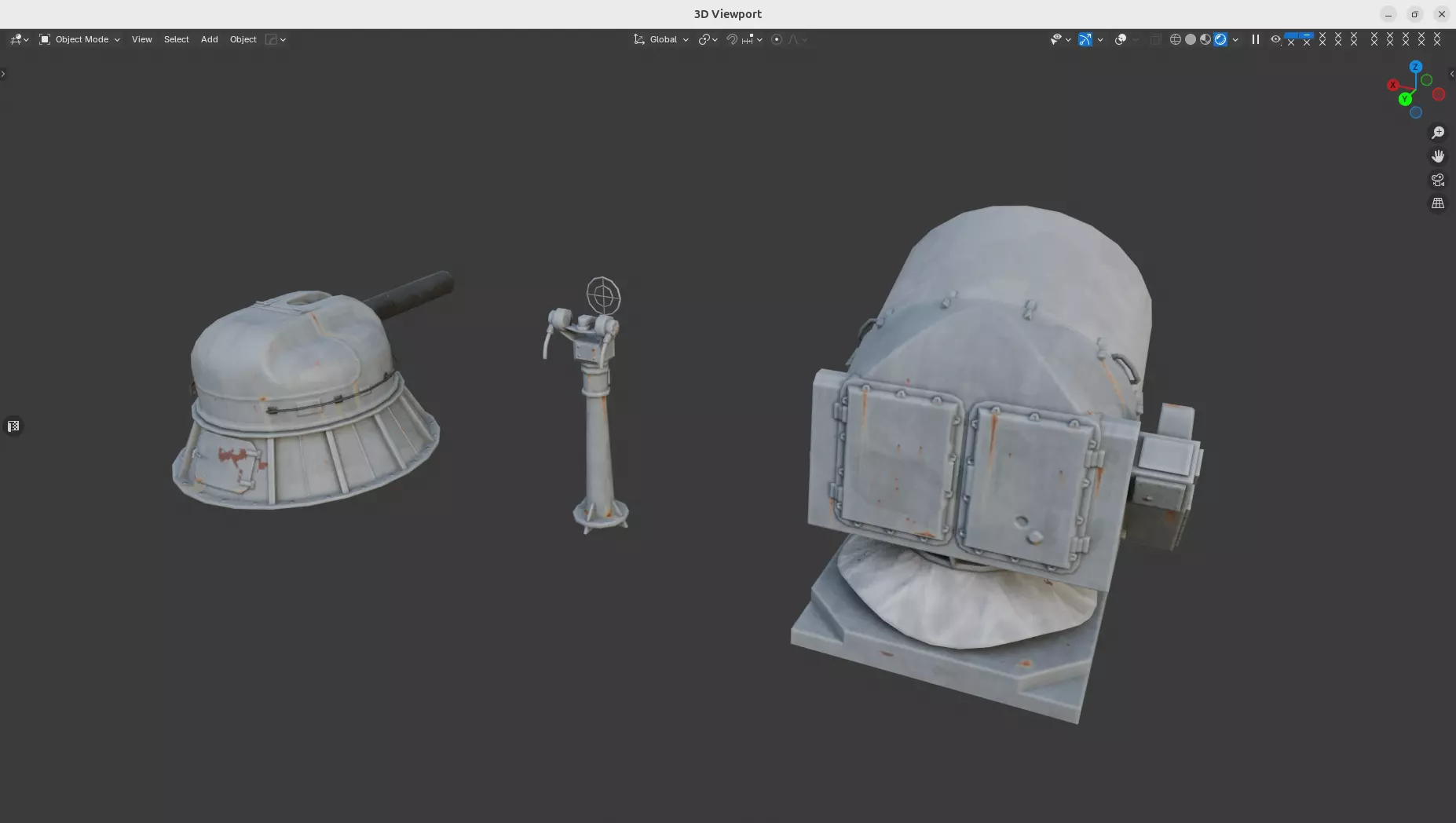
Task: Click the Pan hand viewport icon
Action: pyautogui.click(x=1438, y=156)
